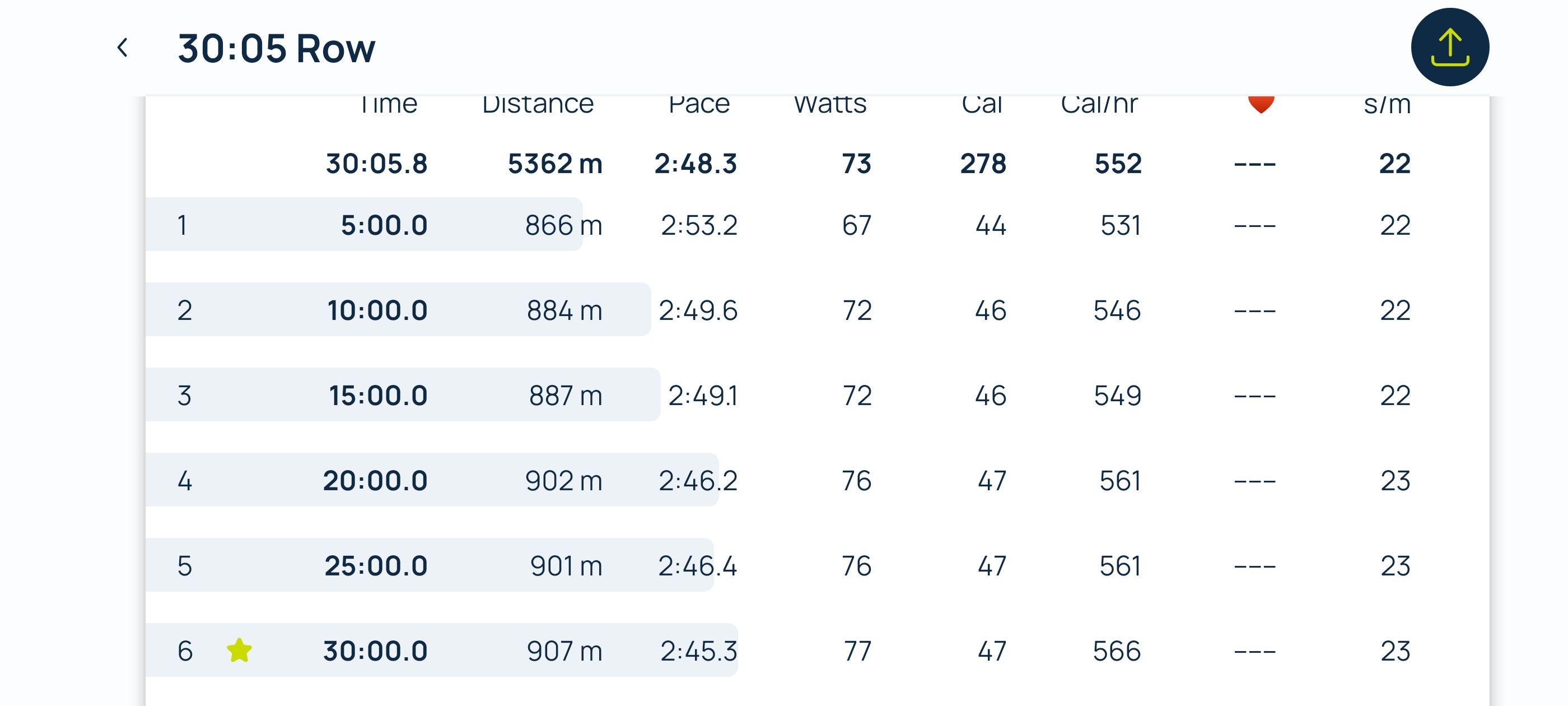Go back using the left chevron

click(122, 48)
